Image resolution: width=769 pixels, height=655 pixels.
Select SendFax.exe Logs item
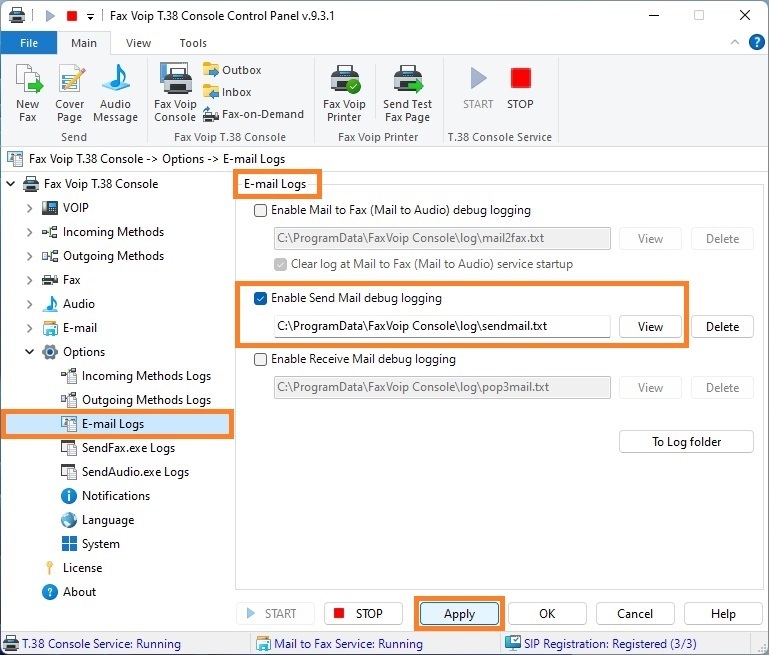pyautogui.click(x=118, y=448)
